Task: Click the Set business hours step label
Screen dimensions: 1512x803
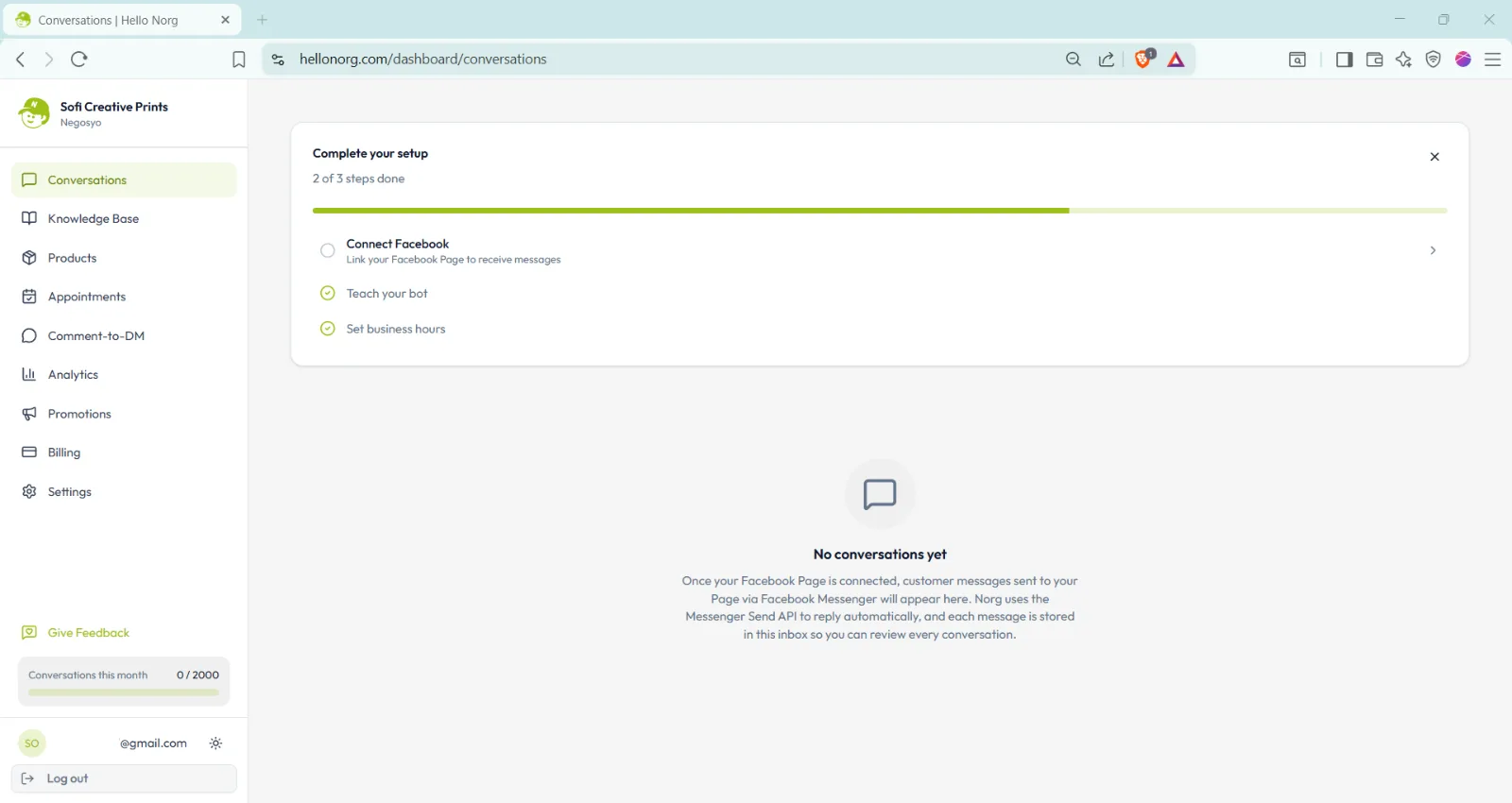Action: point(396,329)
